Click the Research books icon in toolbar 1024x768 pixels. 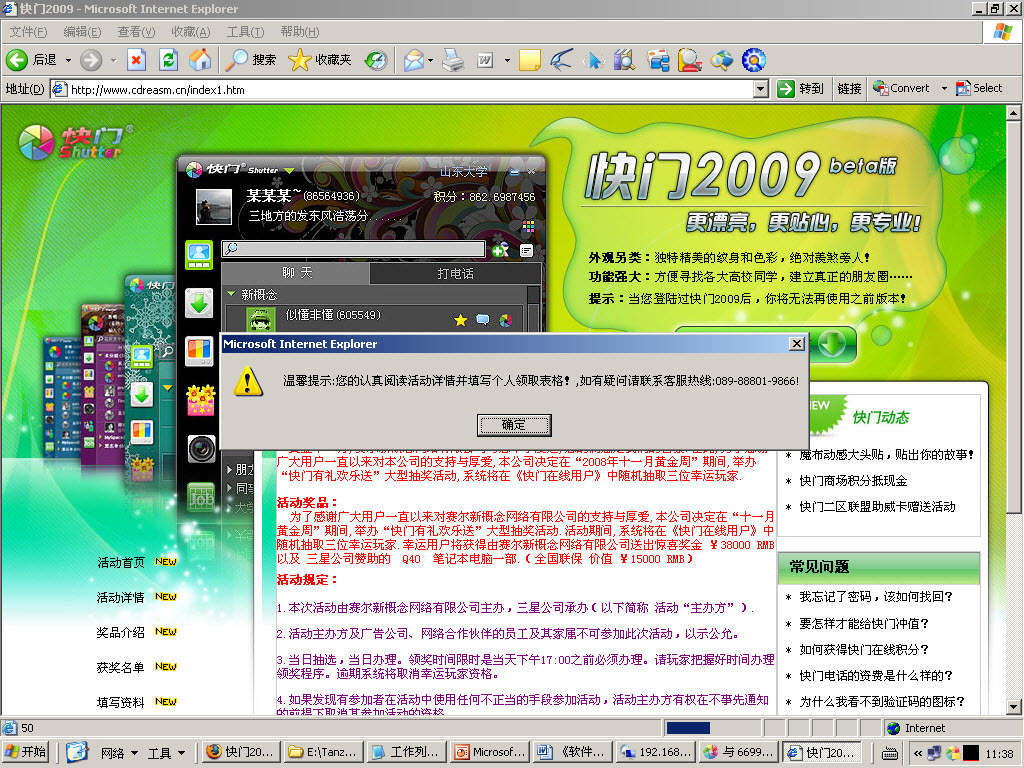(624, 60)
